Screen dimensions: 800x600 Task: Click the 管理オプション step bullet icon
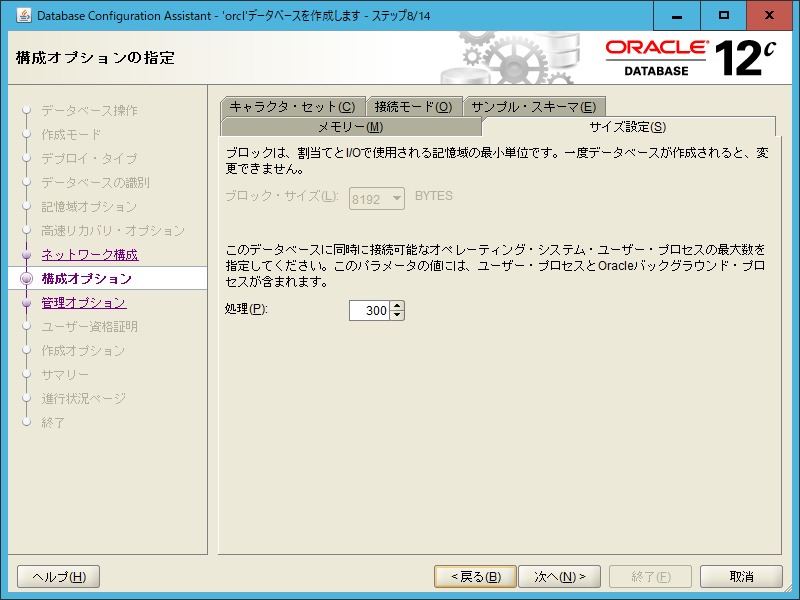[x=27, y=303]
